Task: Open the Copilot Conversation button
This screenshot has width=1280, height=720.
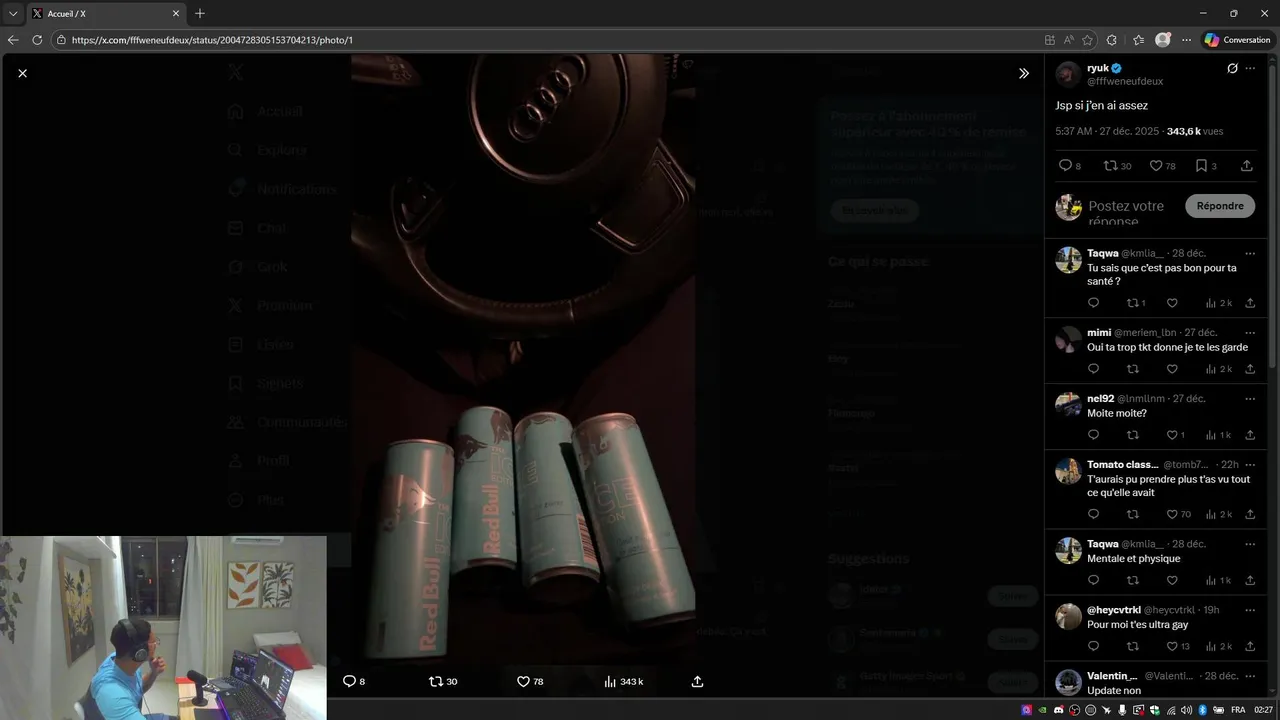Action: click(1237, 40)
